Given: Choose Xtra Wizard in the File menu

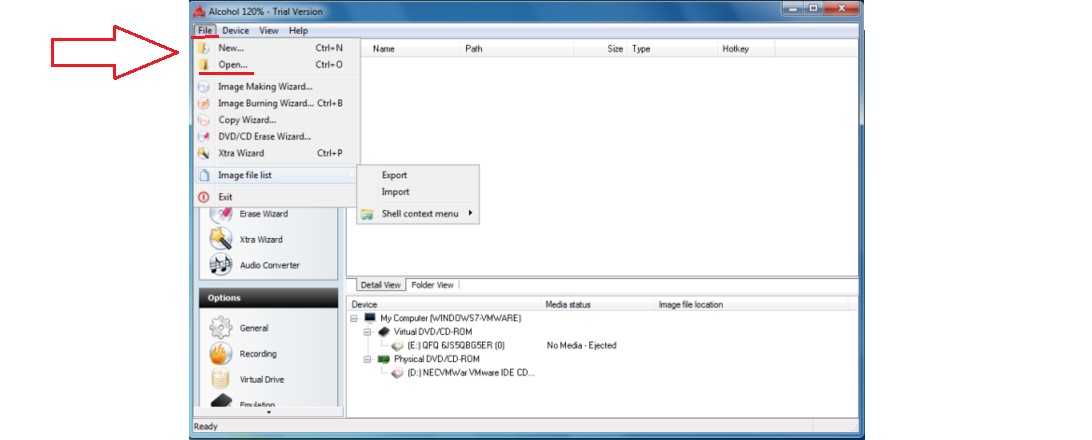Looking at the screenshot, I should tap(276, 153).
